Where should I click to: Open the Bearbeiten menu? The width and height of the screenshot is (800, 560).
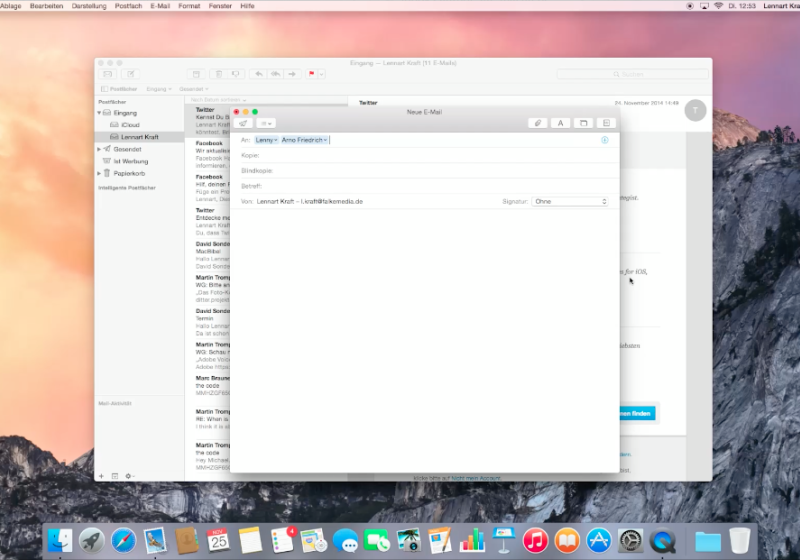pos(46,6)
